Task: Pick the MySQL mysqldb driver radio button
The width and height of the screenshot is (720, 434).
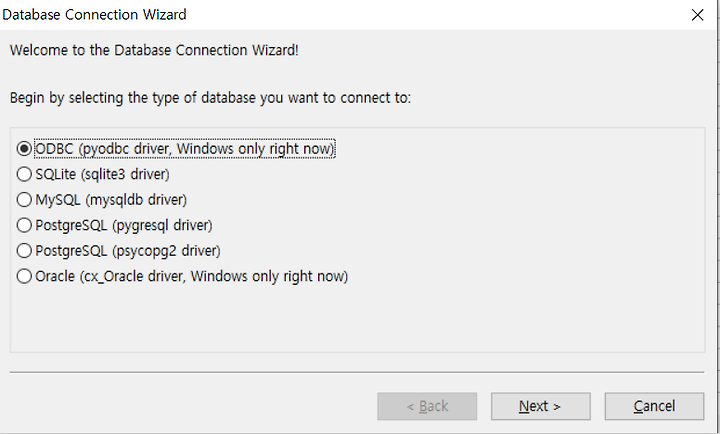Action: [24, 200]
